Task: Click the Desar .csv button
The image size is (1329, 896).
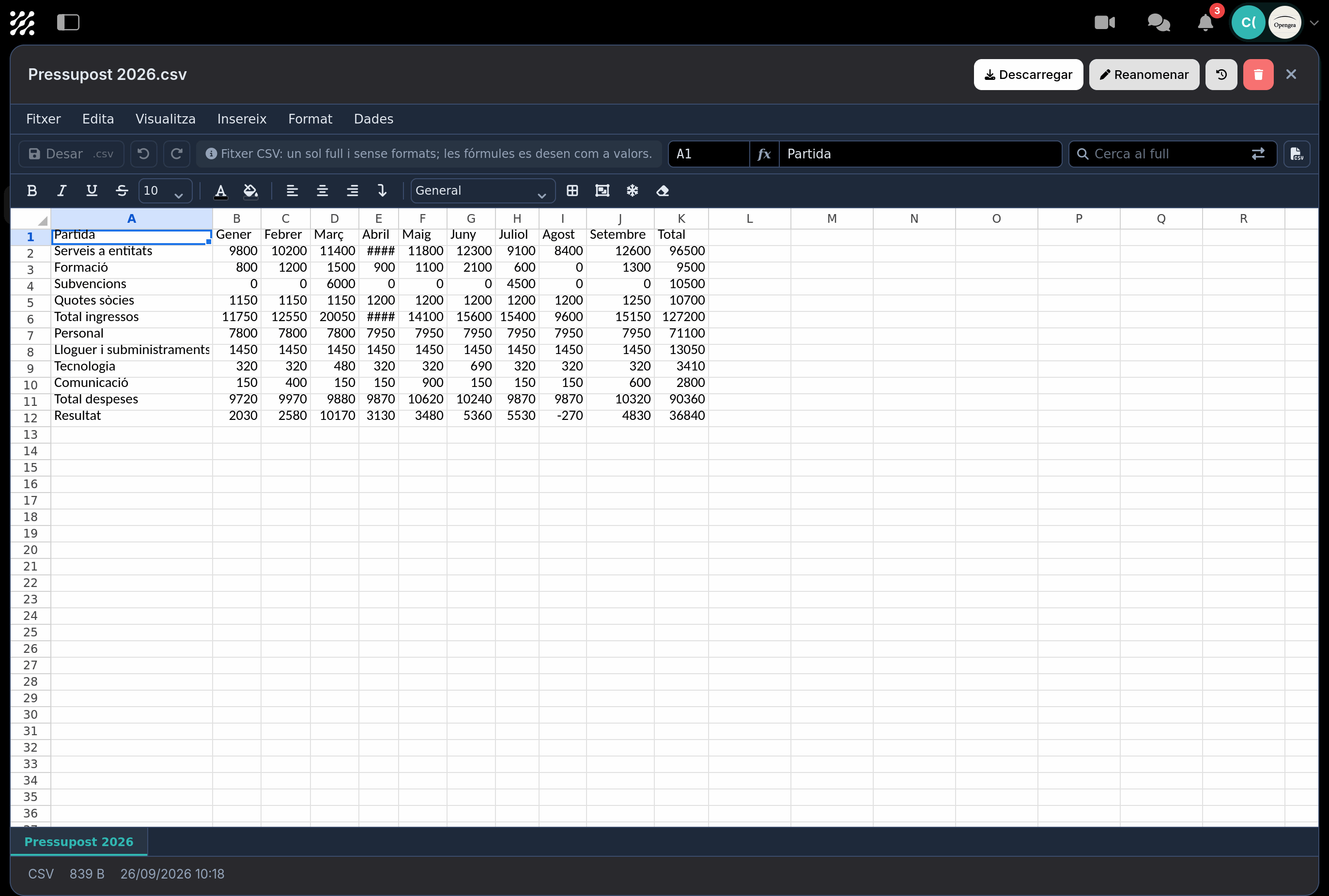Action: pos(71,154)
